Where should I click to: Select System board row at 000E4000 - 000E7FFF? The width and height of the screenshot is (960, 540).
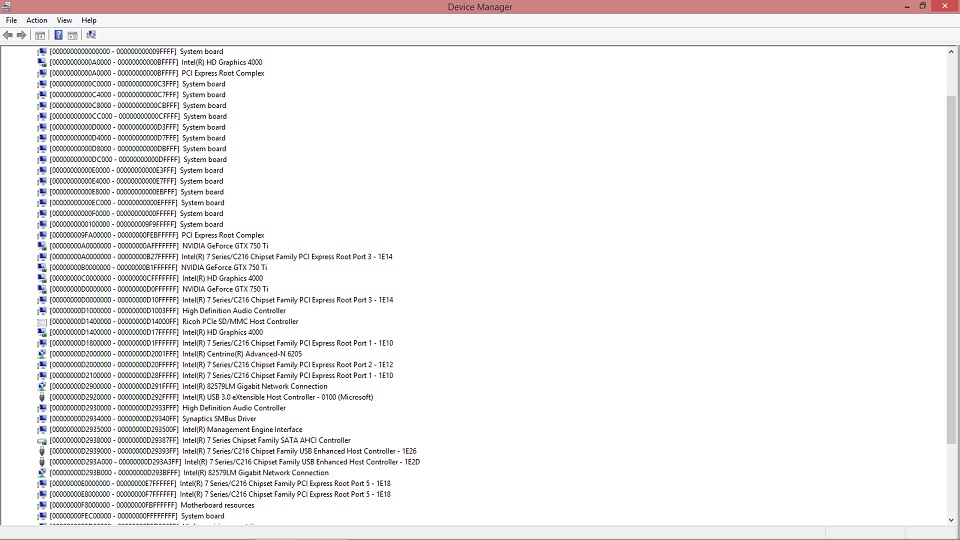(x=136, y=181)
